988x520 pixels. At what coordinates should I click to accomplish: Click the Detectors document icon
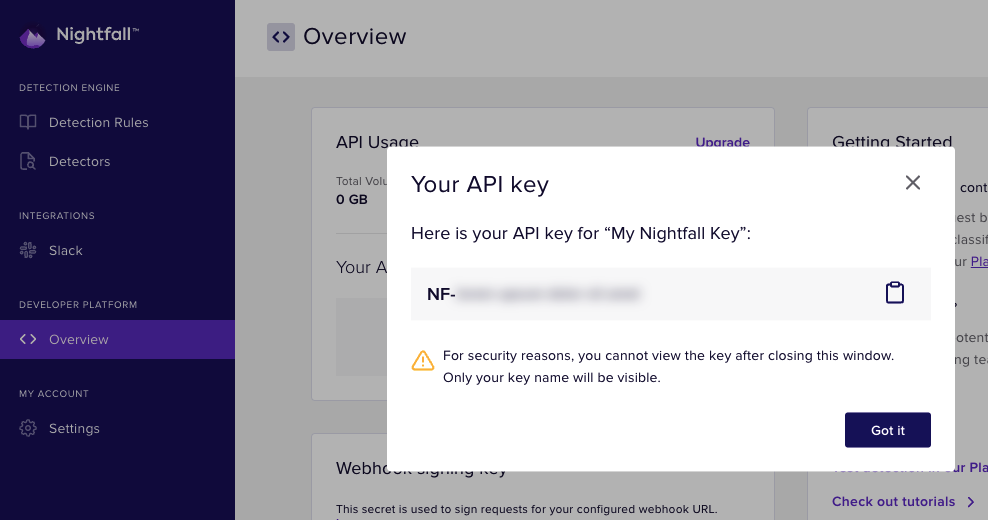(x=28, y=161)
